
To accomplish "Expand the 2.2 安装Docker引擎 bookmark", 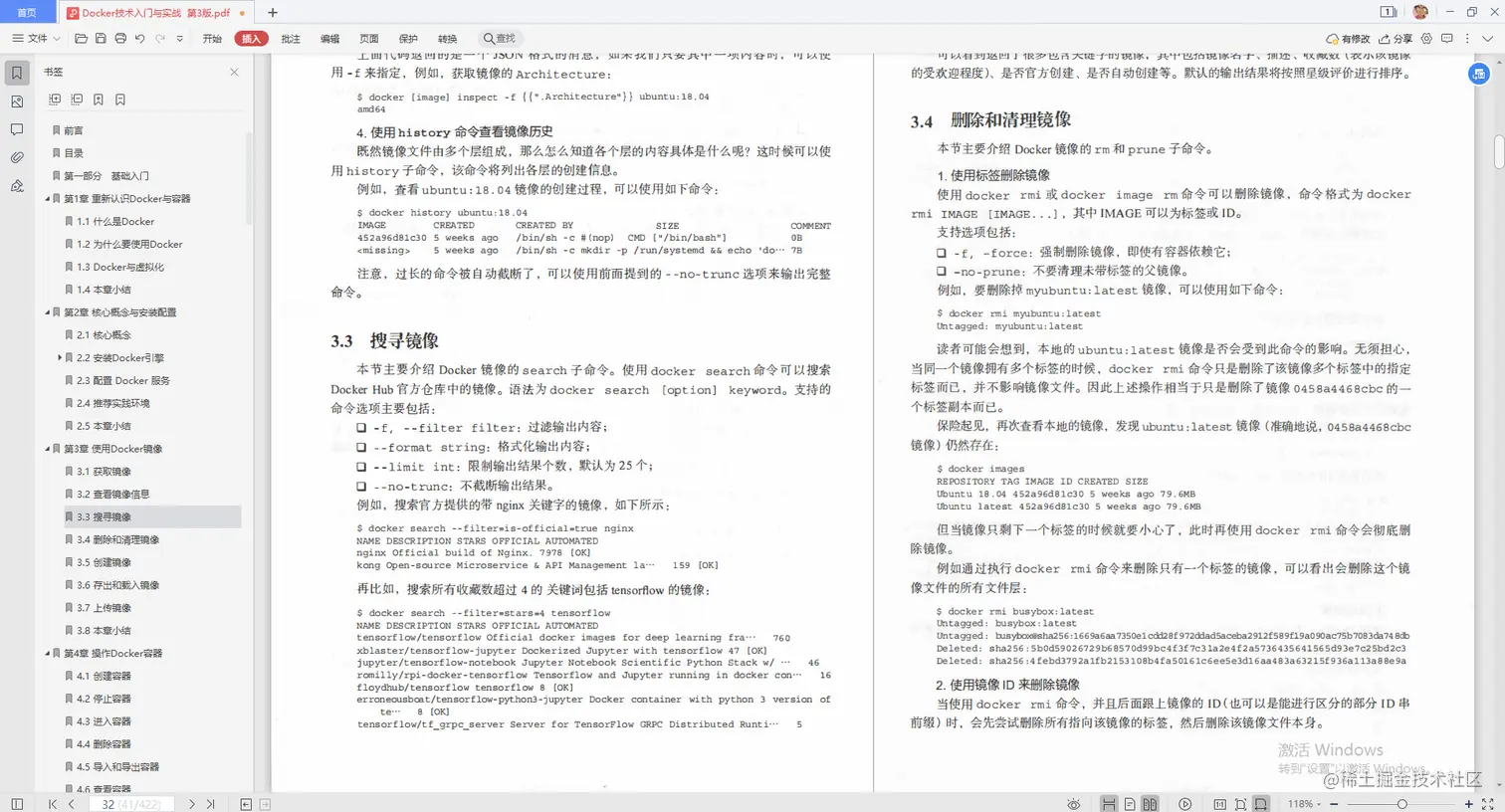I will [59, 357].
